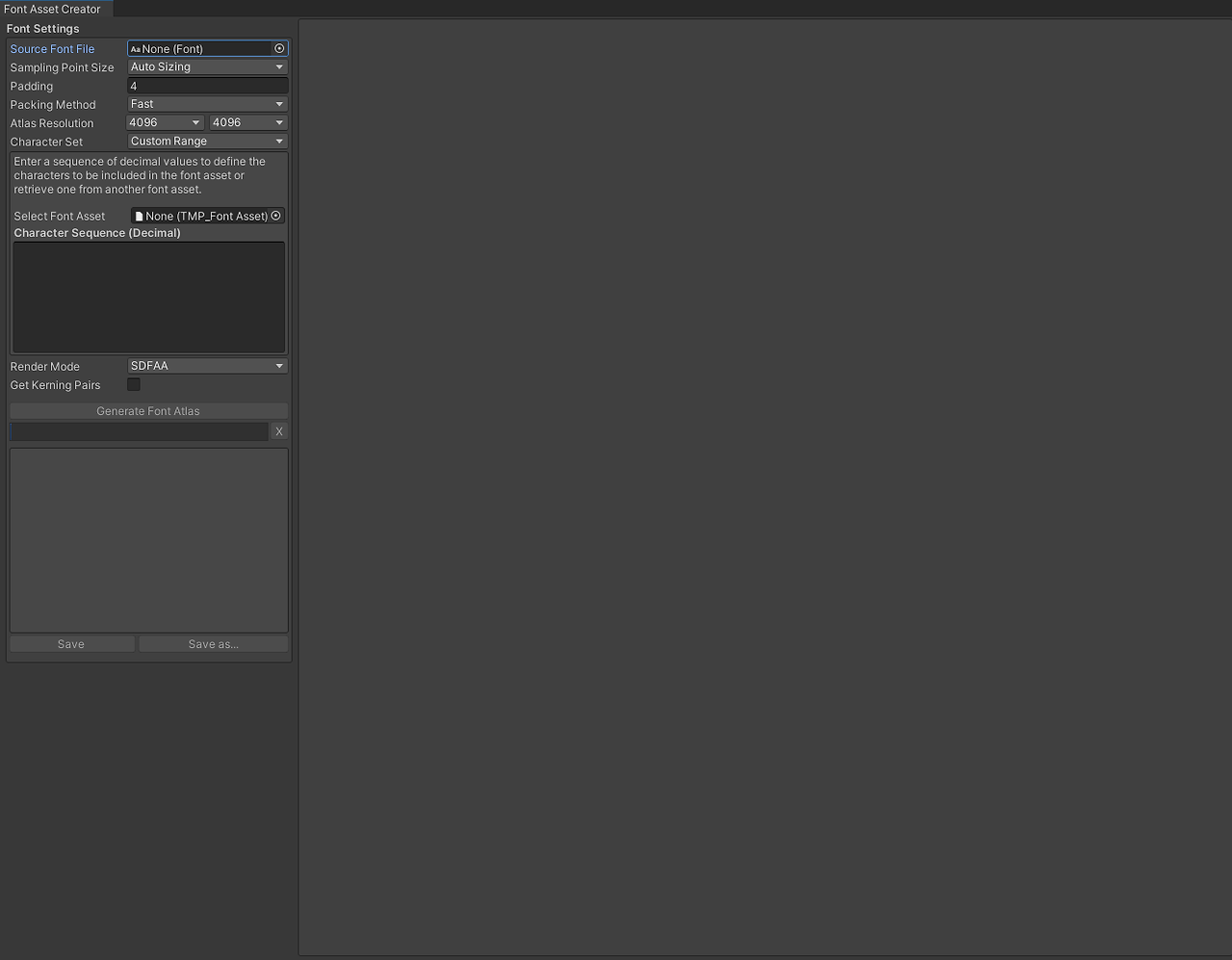Select the None (Font) object field

(x=202, y=48)
